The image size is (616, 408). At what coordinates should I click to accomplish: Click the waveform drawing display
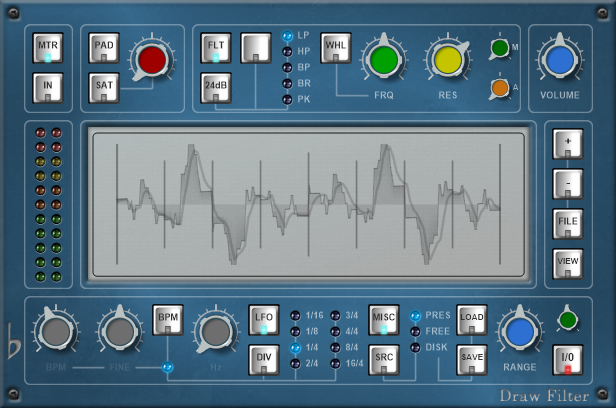click(308, 204)
